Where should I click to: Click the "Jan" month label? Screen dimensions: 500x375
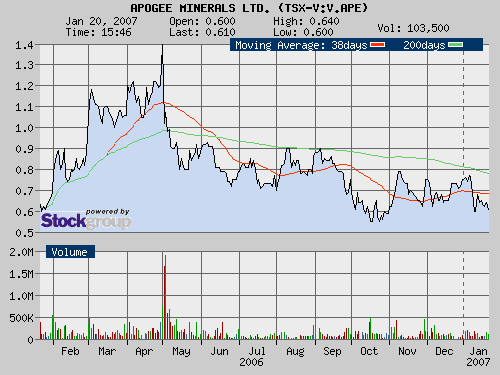479,351
